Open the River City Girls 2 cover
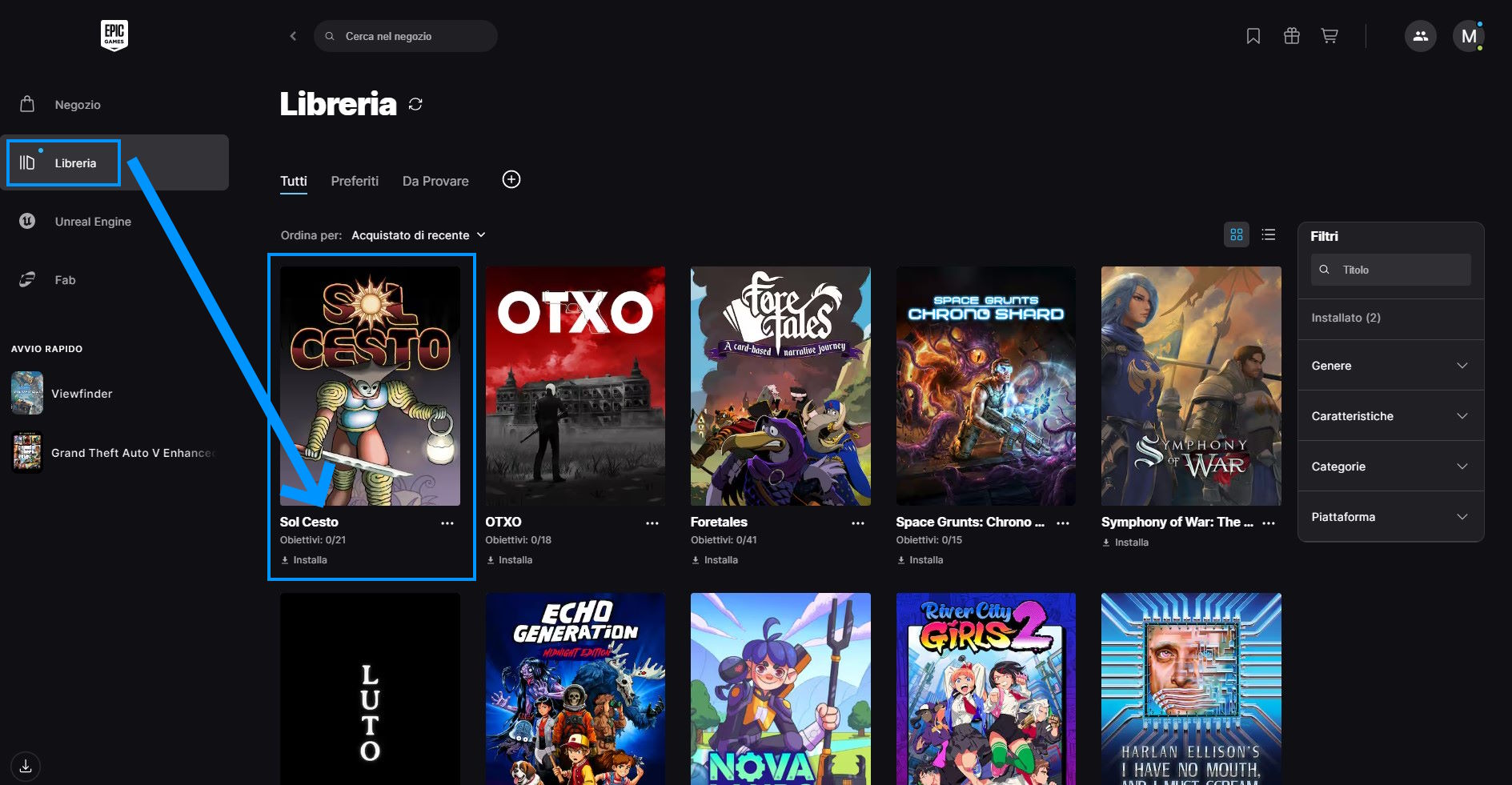 [x=986, y=689]
